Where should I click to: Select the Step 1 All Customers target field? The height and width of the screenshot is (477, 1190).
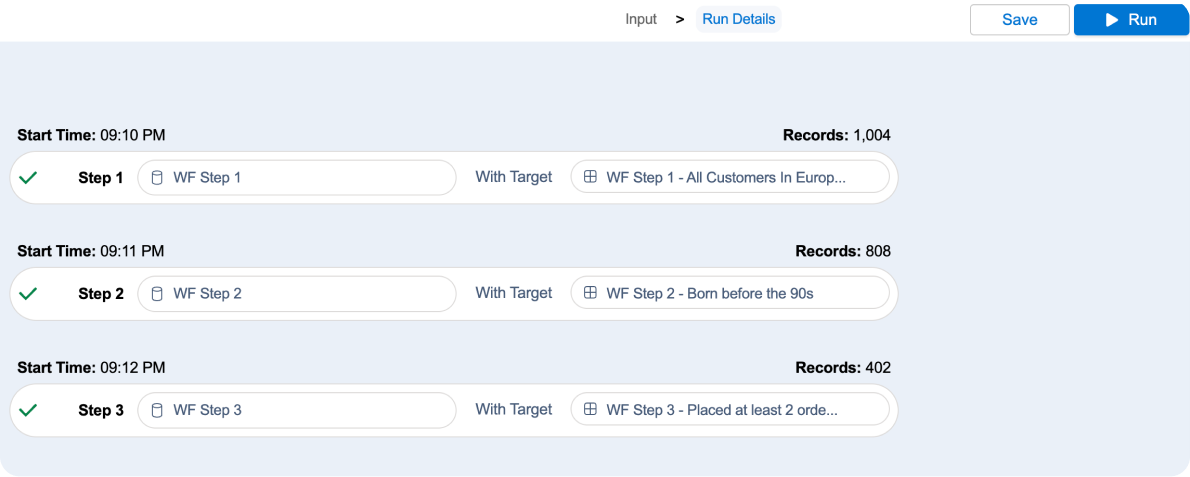[729, 178]
